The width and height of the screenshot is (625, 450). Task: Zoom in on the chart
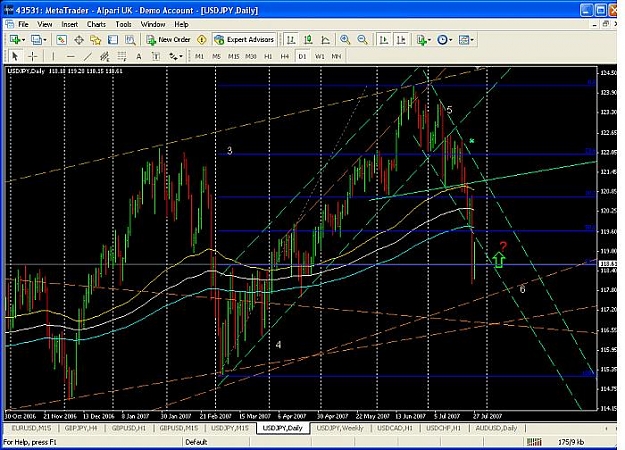point(345,40)
